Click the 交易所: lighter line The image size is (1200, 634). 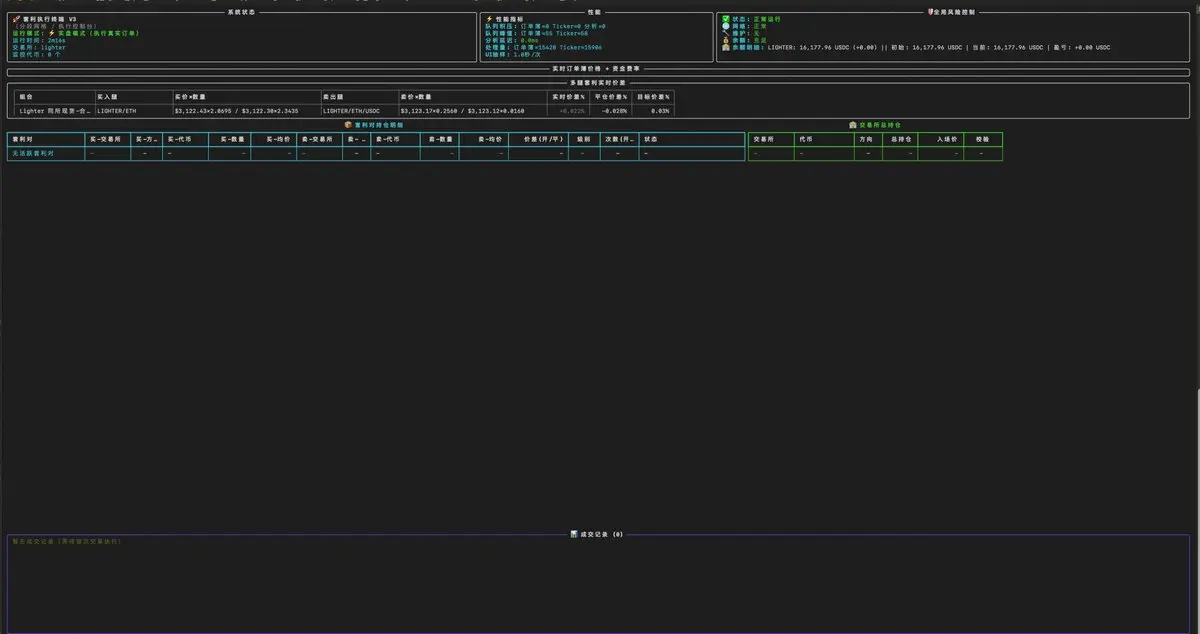pos(39,47)
